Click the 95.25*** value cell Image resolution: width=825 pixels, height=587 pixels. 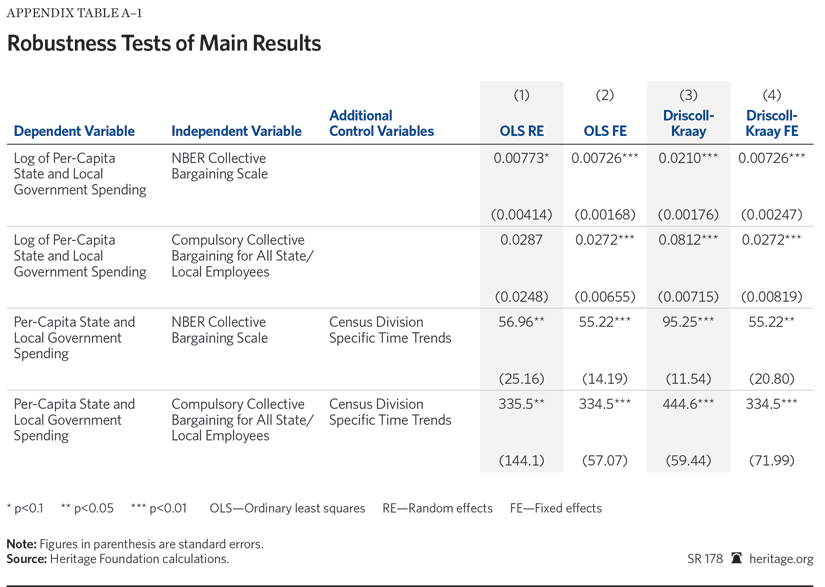tap(688, 322)
